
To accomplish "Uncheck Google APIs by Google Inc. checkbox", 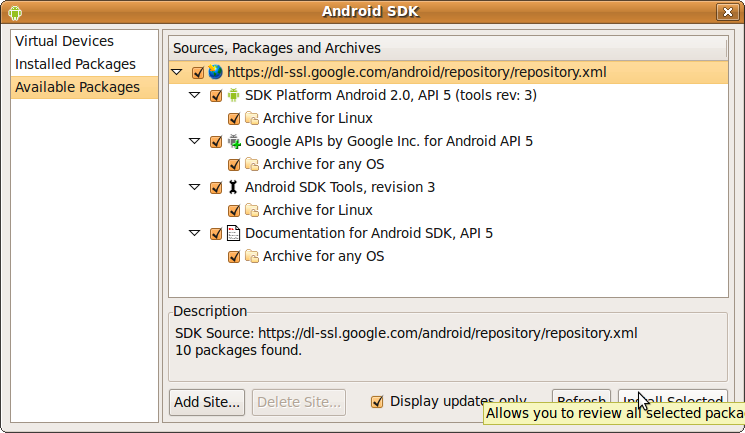I will (216, 142).
